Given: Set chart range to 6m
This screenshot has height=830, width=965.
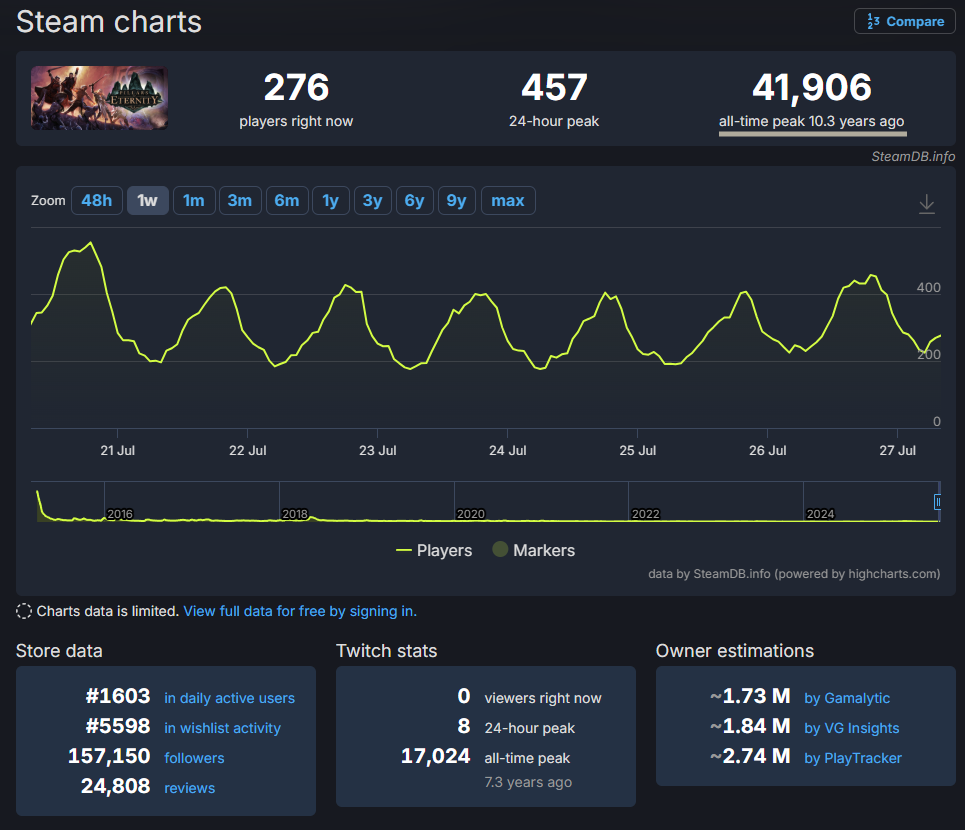Looking at the screenshot, I should pyautogui.click(x=287, y=201).
